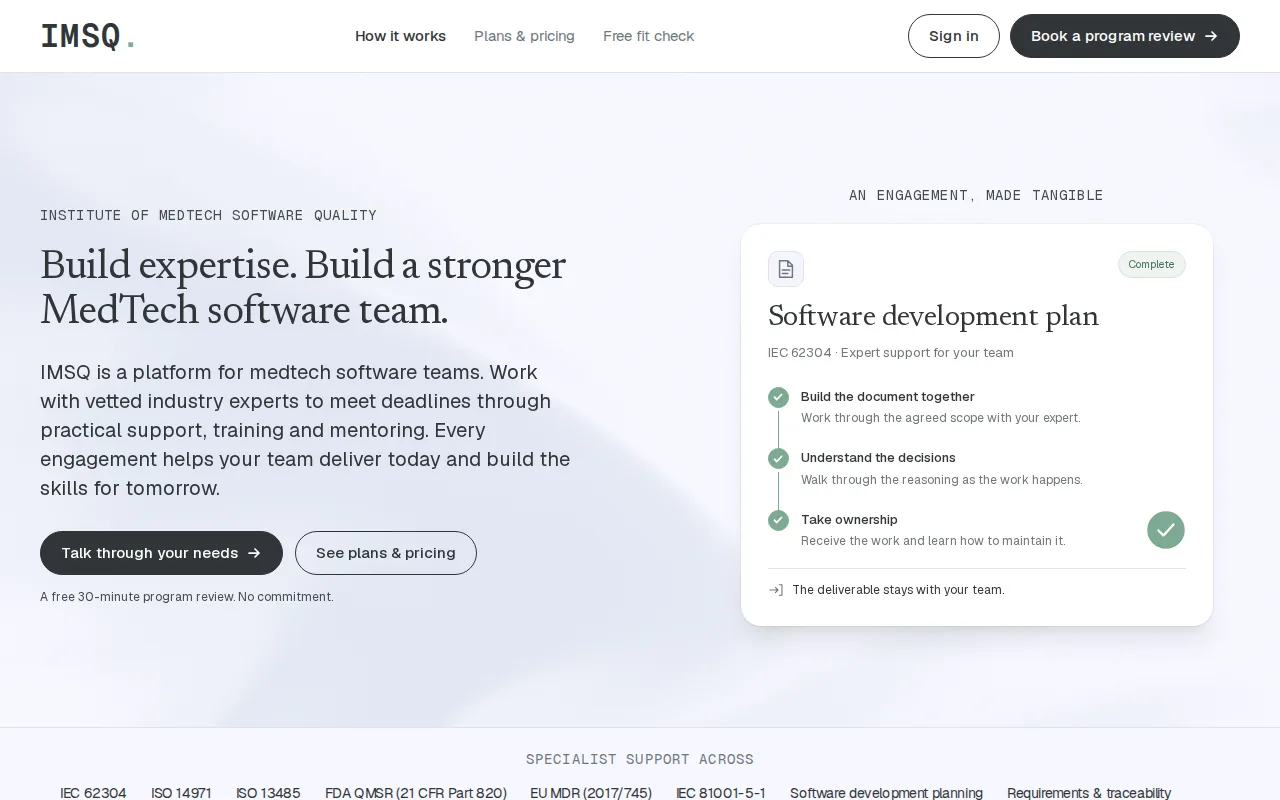The width and height of the screenshot is (1280, 800).
Task: Click the IEC 81001-5-1 item
Action: pos(721,793)
